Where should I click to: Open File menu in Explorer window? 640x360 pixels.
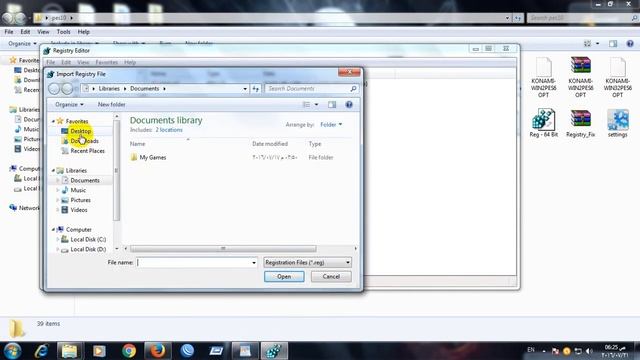click(9, 32)
